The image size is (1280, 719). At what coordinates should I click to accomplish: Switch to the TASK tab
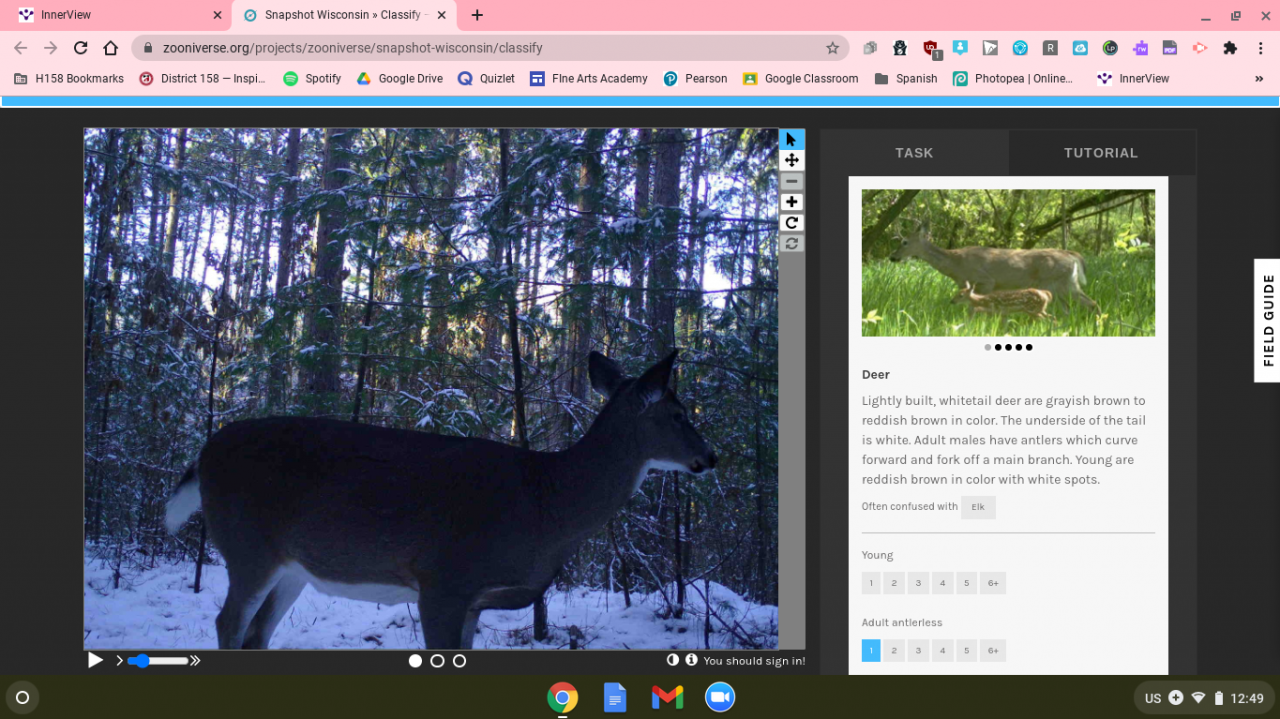(914, 153)
